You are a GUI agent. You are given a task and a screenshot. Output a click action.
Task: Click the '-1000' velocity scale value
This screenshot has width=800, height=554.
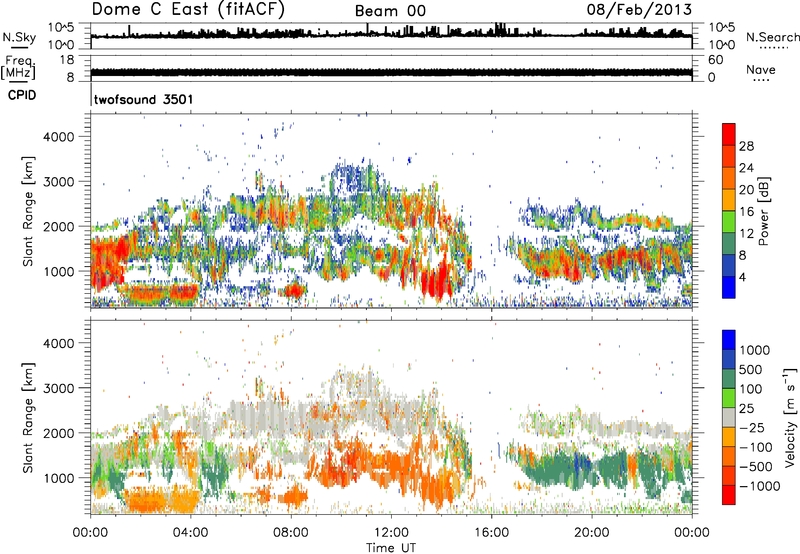760,486
